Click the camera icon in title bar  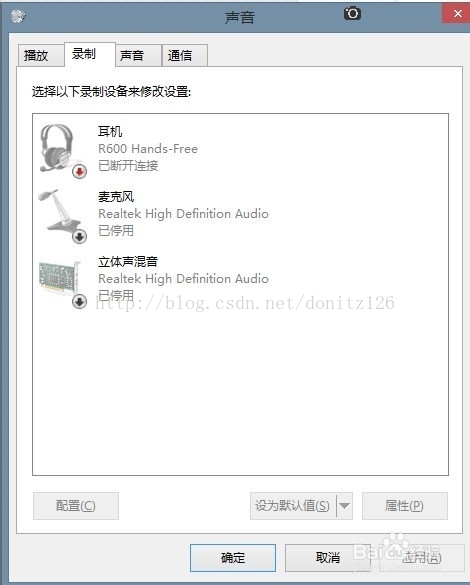(352, 14)
